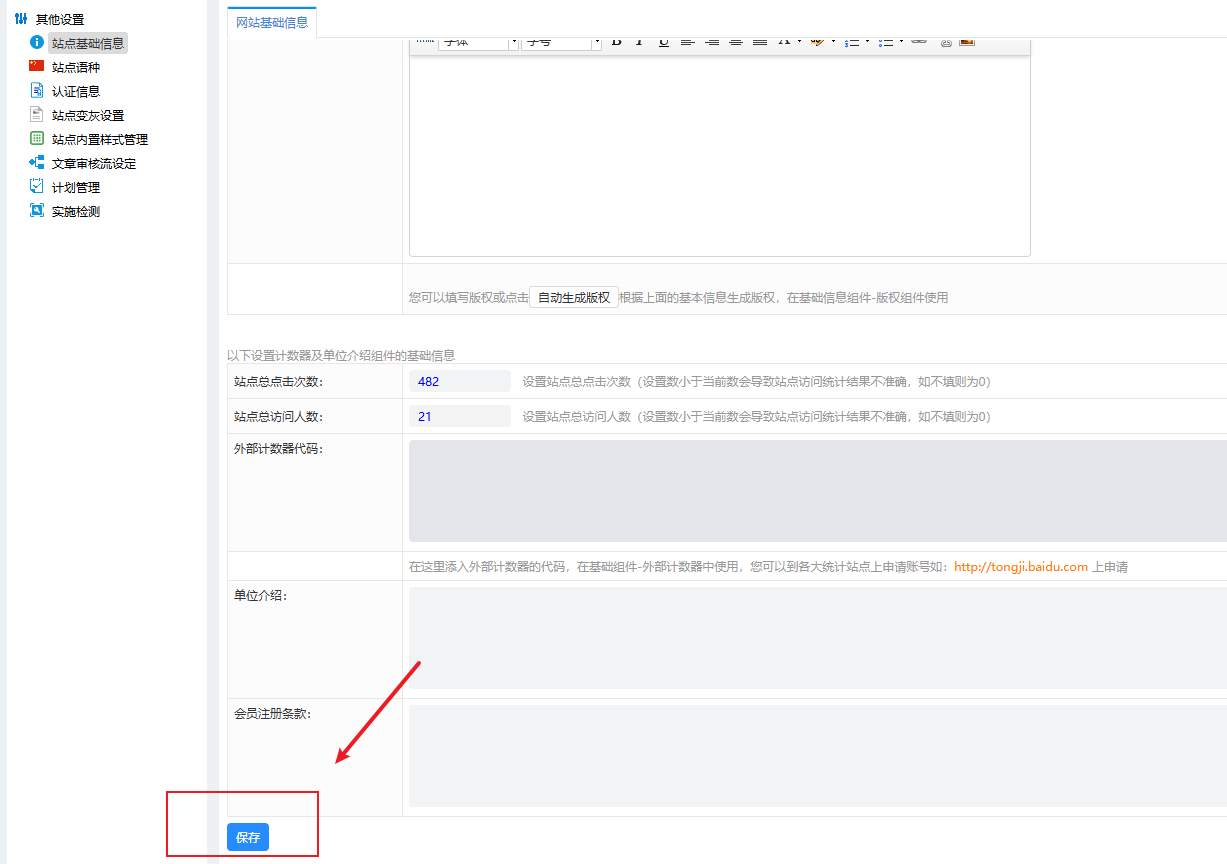Open the tongji.baidu.com link
The height and width of the screenshot is (864, 1227).
tap(1021, 566)
